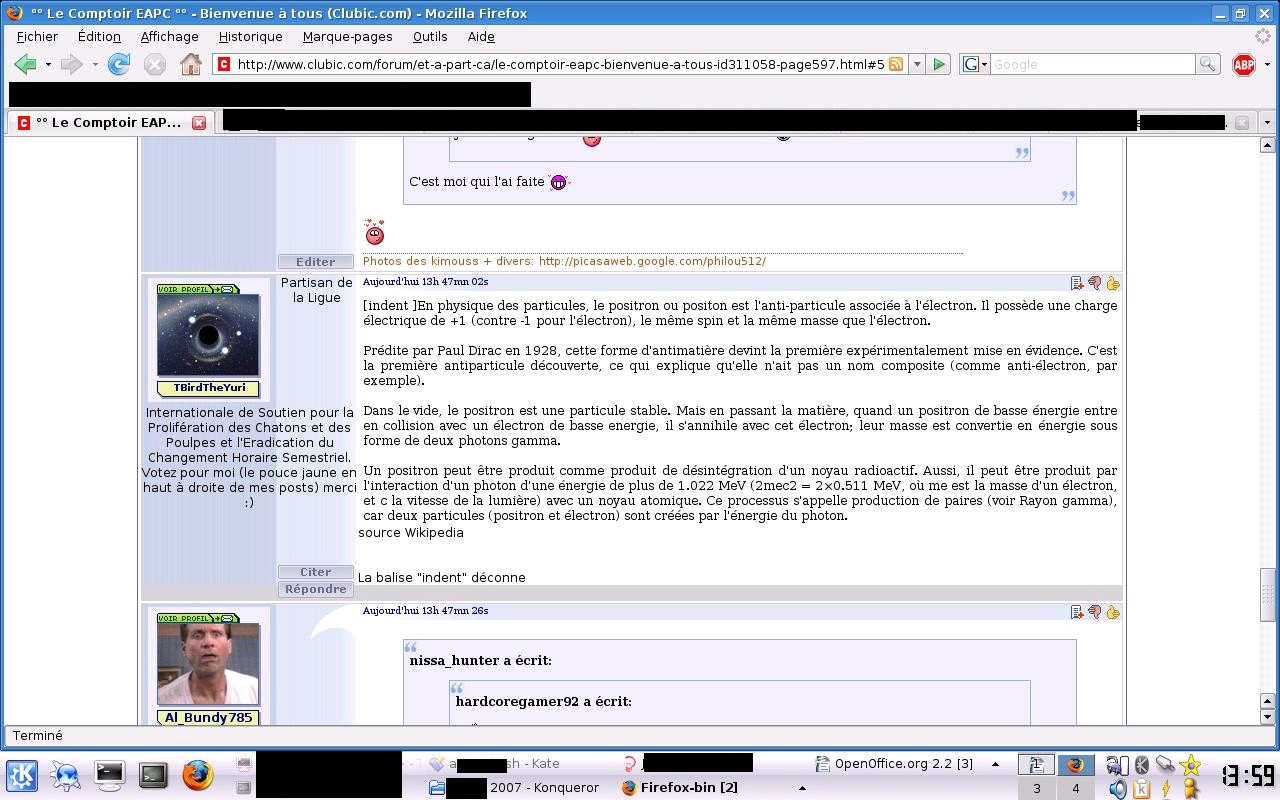
Task: Close the Le Comptoir EAPC tab
Action: pos(199,122)
